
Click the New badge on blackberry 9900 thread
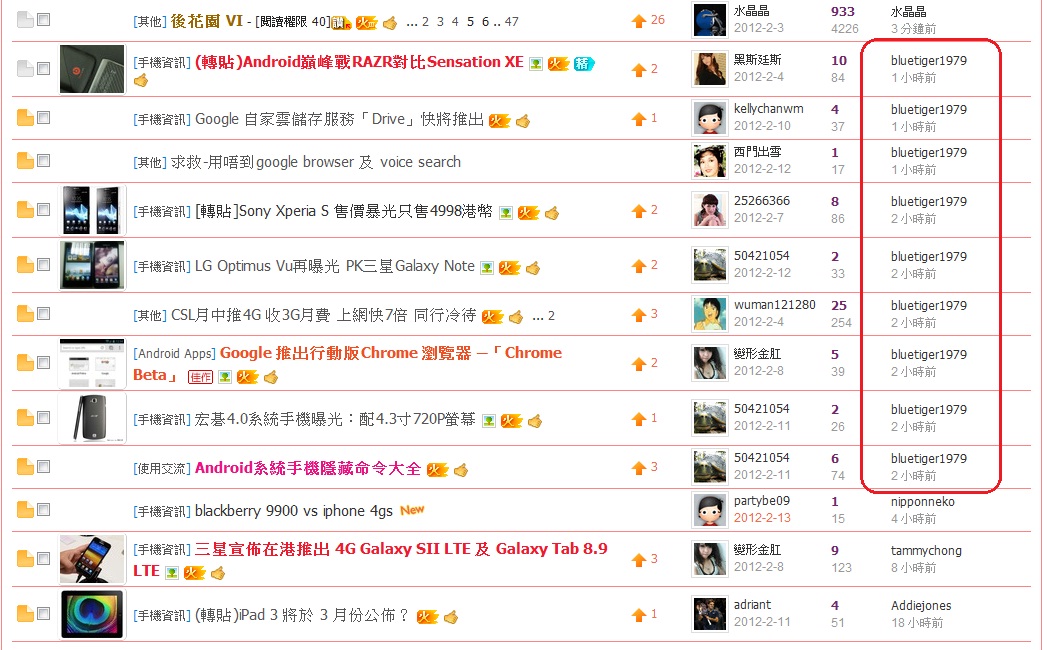pos(412,510)
